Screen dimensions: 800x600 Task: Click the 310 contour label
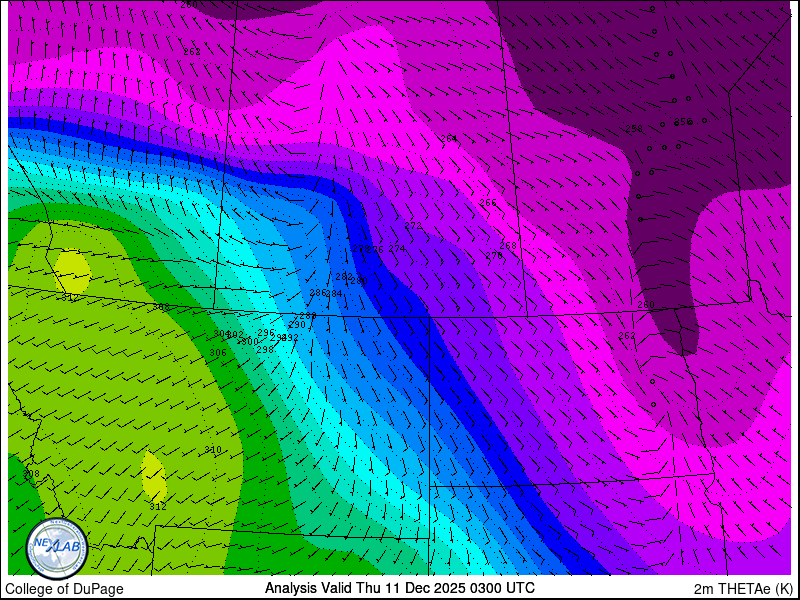[x=213, y=449]
